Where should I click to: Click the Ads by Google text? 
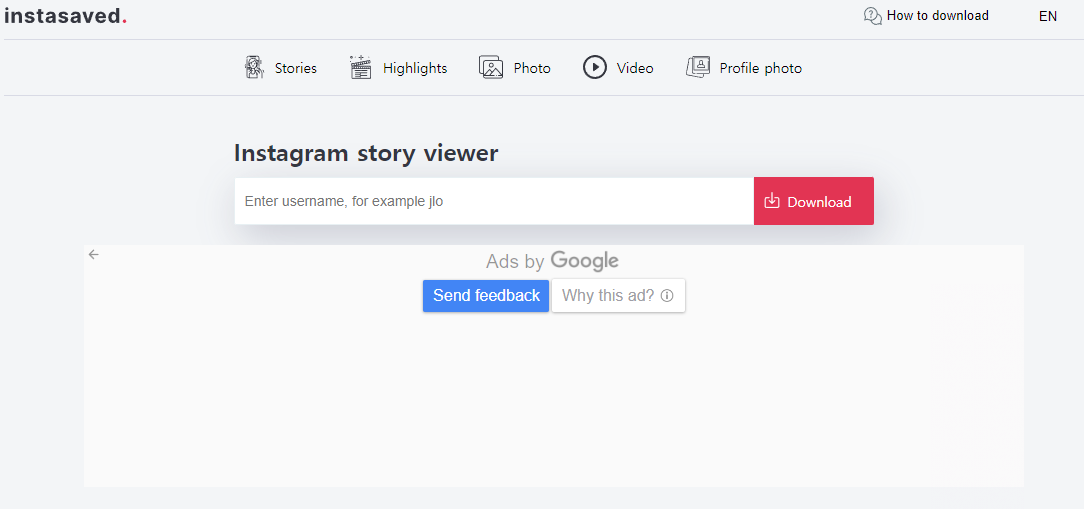(x=552, y=261)
